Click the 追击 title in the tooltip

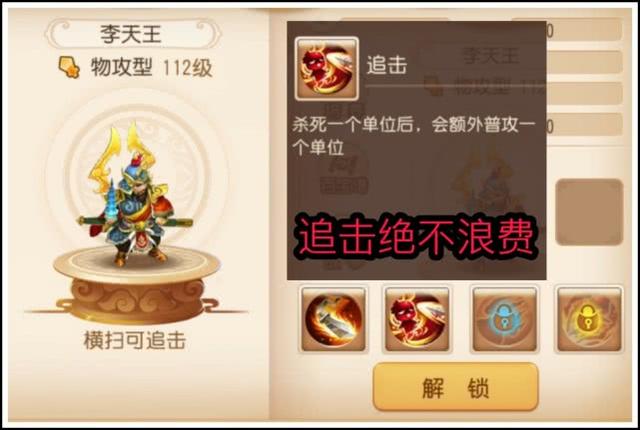[387, 65]
